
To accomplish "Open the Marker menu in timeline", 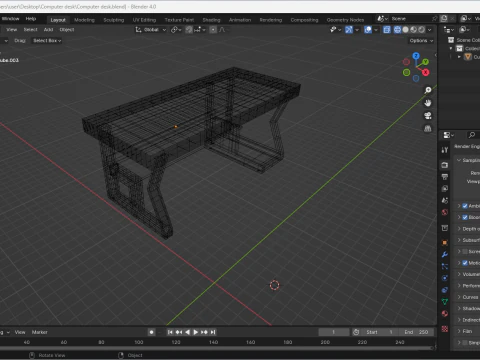I will click(x=40, y=332).
